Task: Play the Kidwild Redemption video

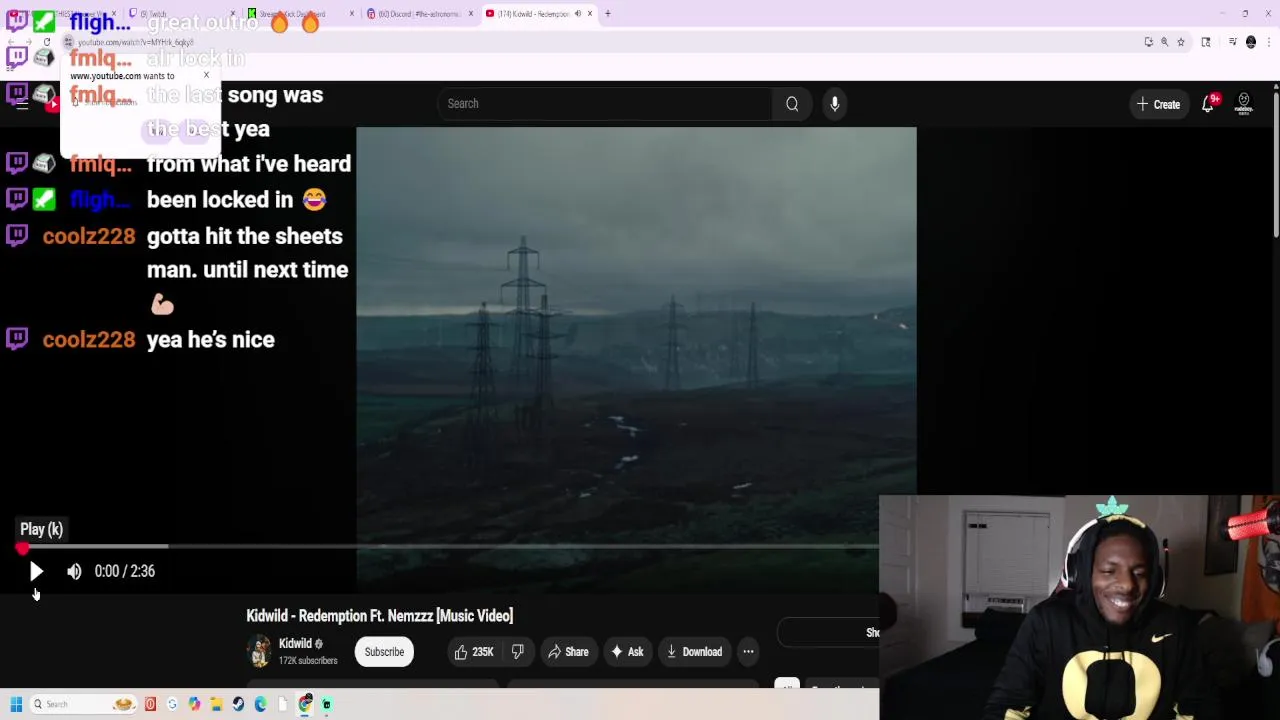Action: pyautogui.click(x=36, y=571)
